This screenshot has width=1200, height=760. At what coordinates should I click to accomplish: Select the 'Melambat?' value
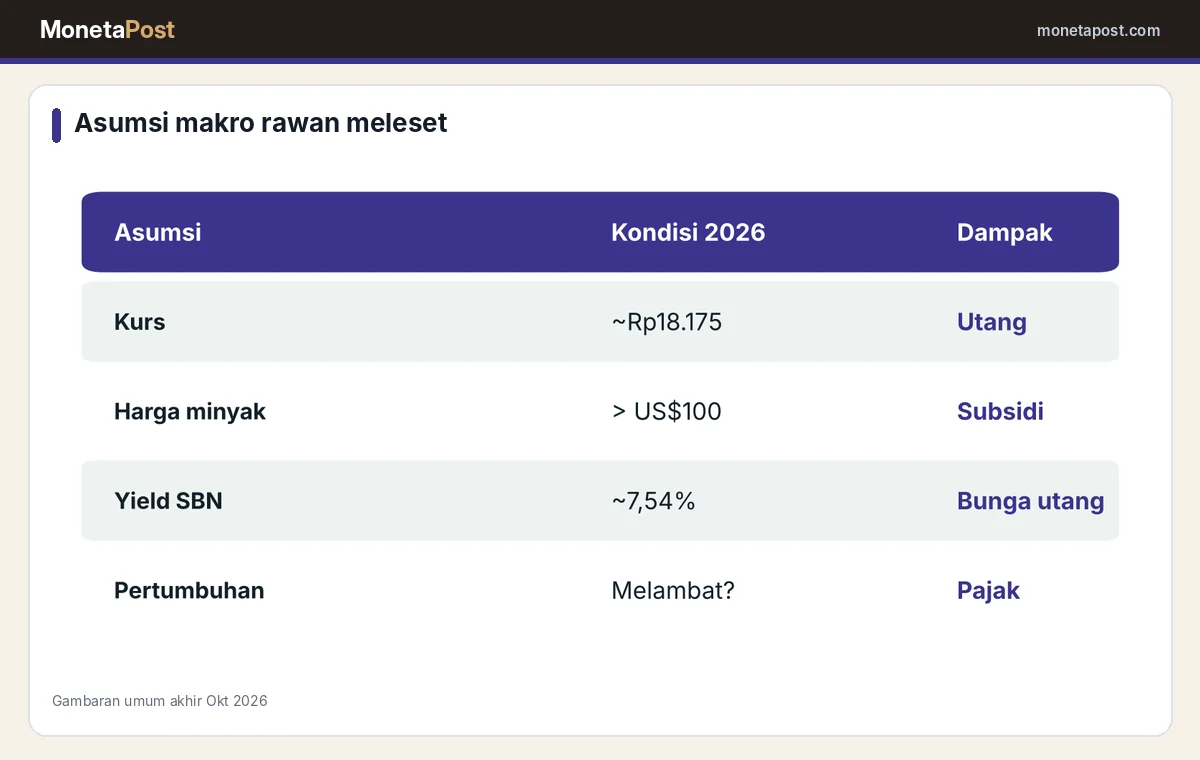coord(673,590)
